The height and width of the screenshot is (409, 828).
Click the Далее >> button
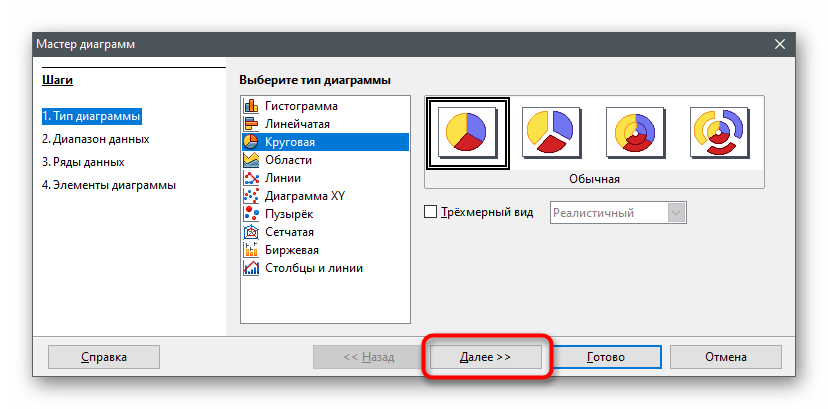pyautogui.click(x=486, y=356)
